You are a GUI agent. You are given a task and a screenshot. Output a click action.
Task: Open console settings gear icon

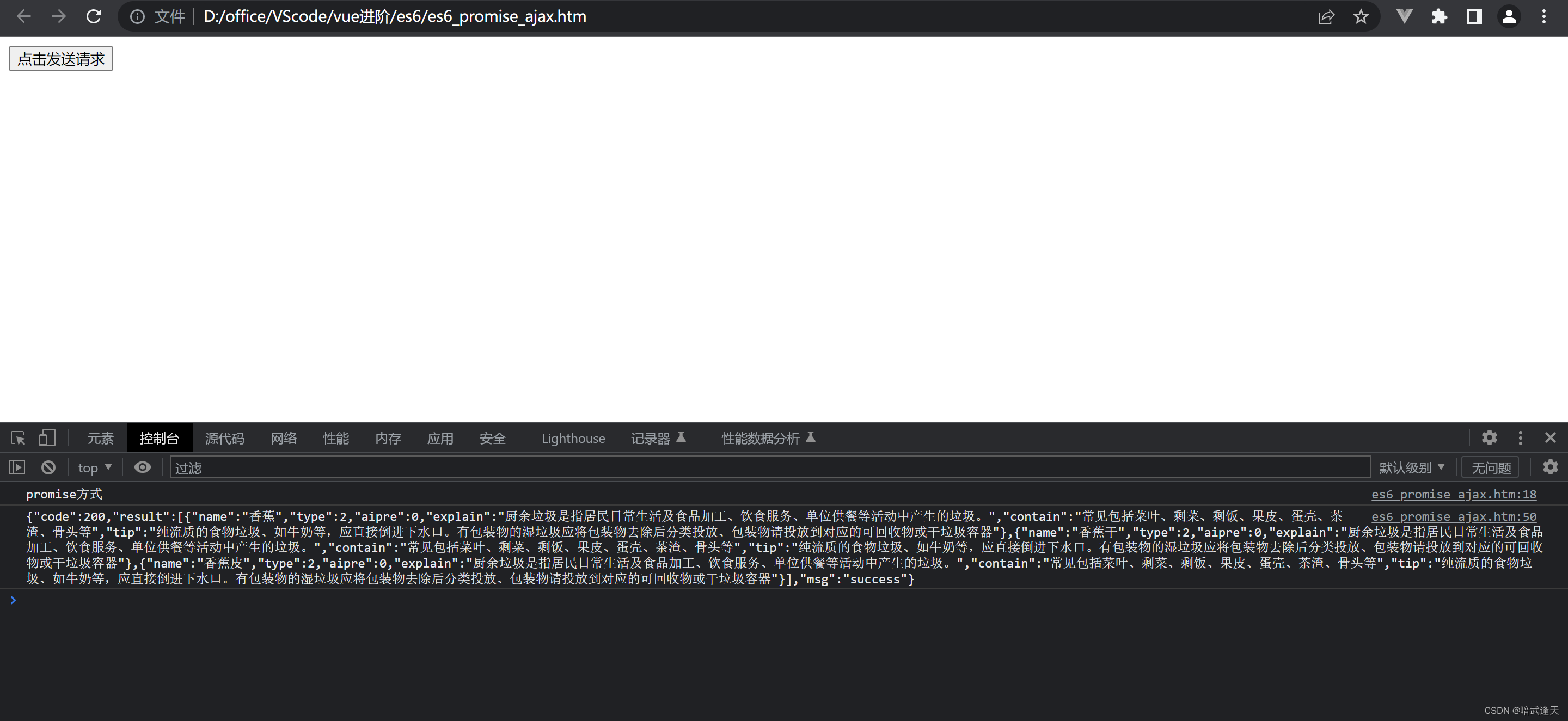click(x=1549, y=467)
